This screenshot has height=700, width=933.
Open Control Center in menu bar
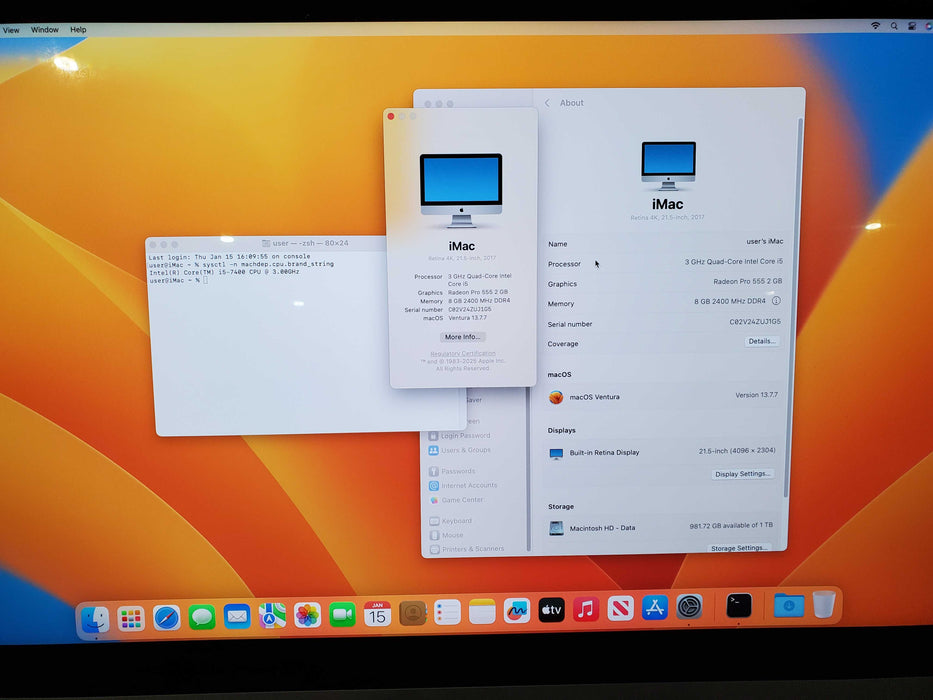912,26
